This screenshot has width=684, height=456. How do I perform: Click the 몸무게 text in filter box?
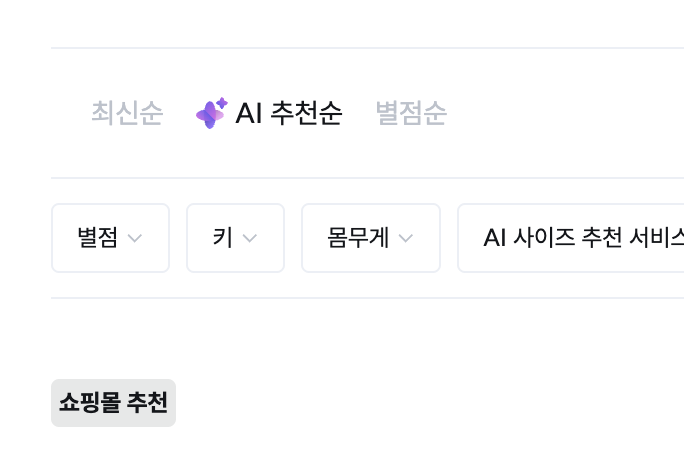pyautogui.click(x=357, y=238)
